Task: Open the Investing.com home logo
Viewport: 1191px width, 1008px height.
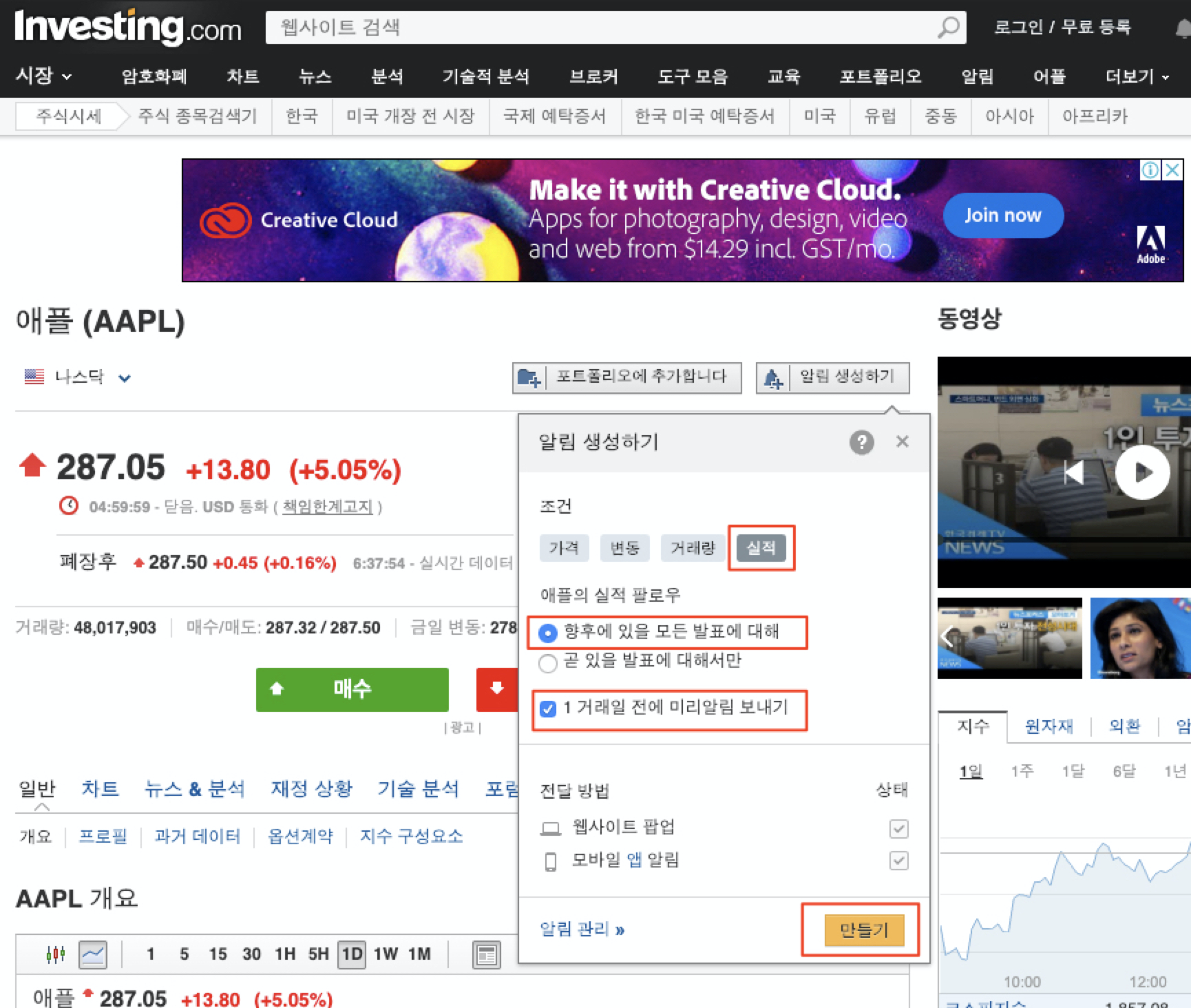Action: tap(127, 28)
